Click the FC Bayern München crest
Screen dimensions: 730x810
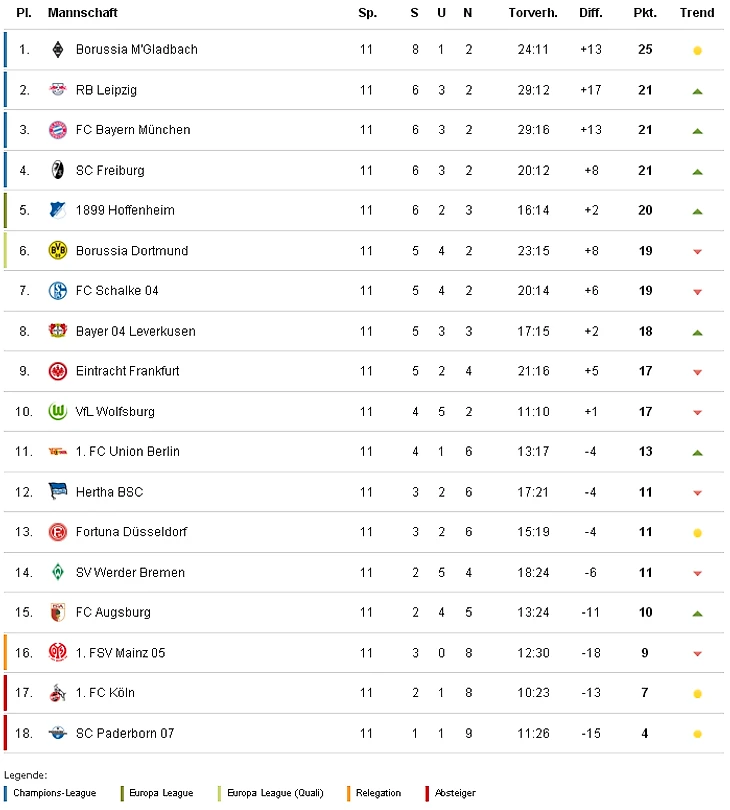coord(57,130)
